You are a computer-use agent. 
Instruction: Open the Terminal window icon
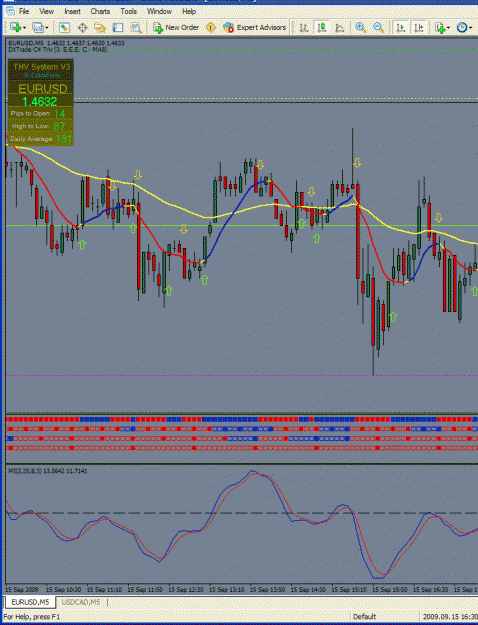118,28
